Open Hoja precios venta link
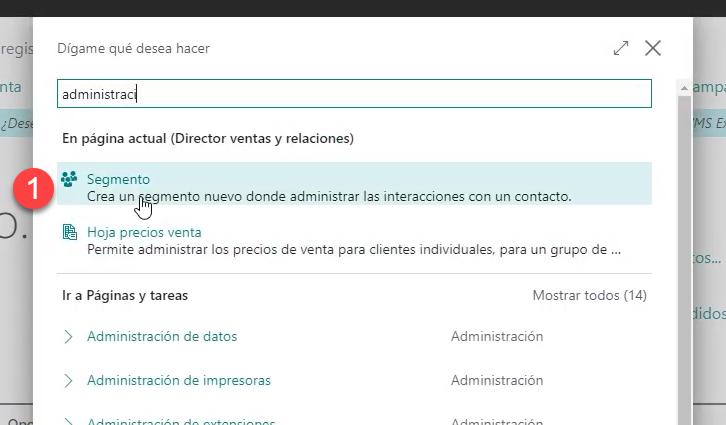Screen dimensions: 726x425 tap(144, 232)
